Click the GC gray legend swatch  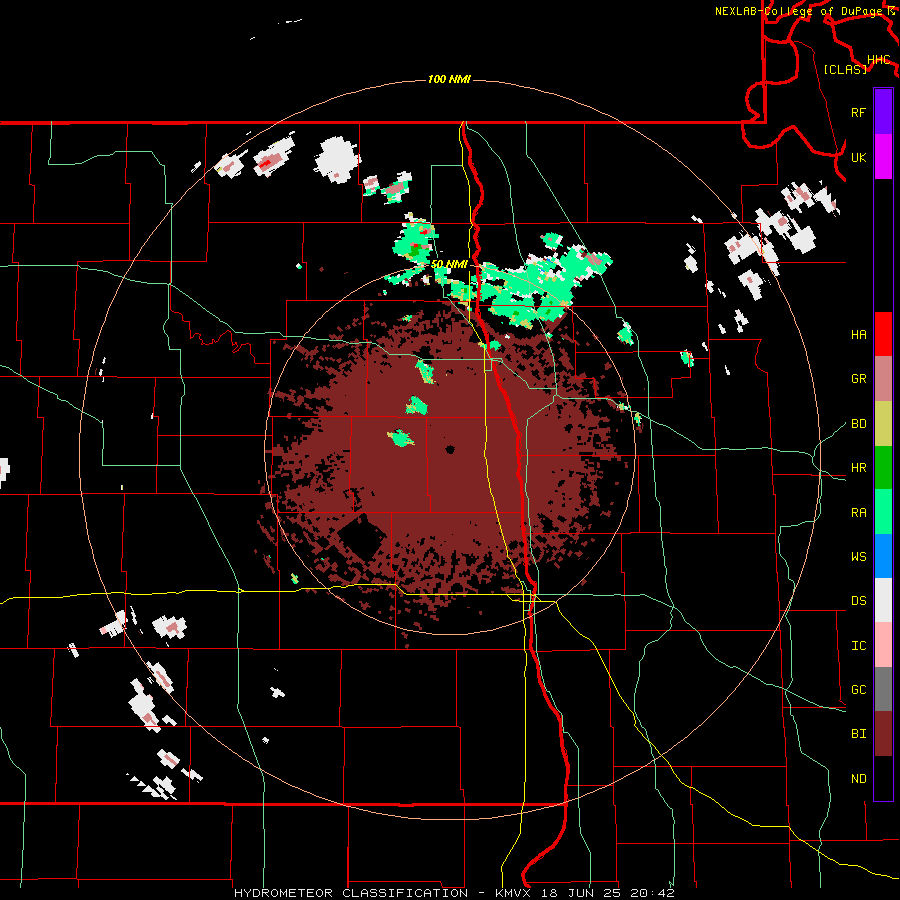883,689
